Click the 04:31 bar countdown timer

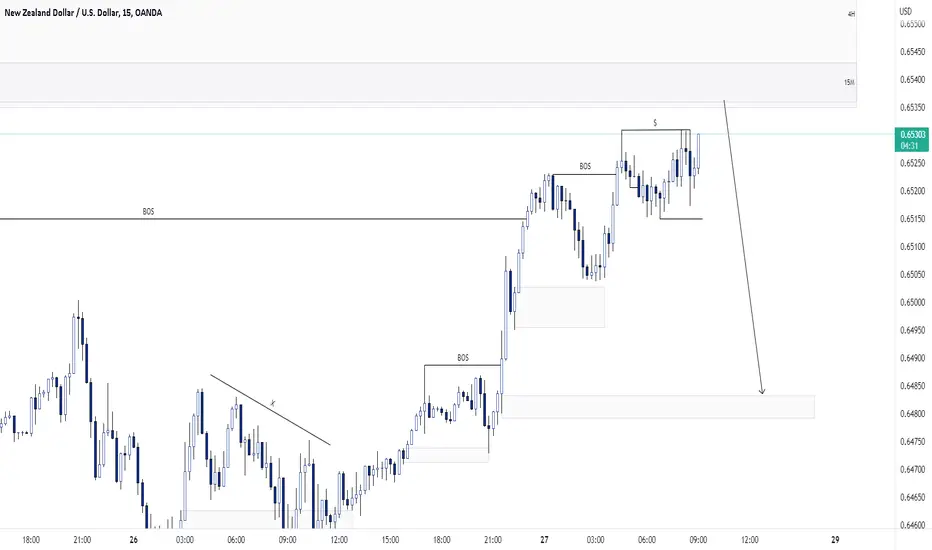(x=909, y=146)
